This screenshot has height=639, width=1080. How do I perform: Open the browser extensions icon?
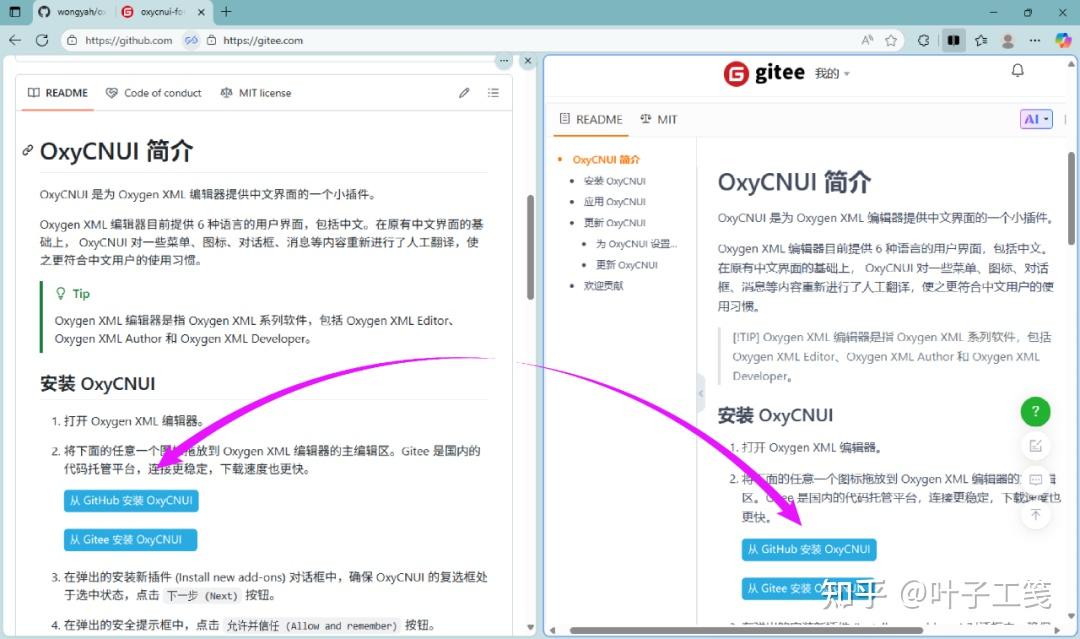(924, 40)
